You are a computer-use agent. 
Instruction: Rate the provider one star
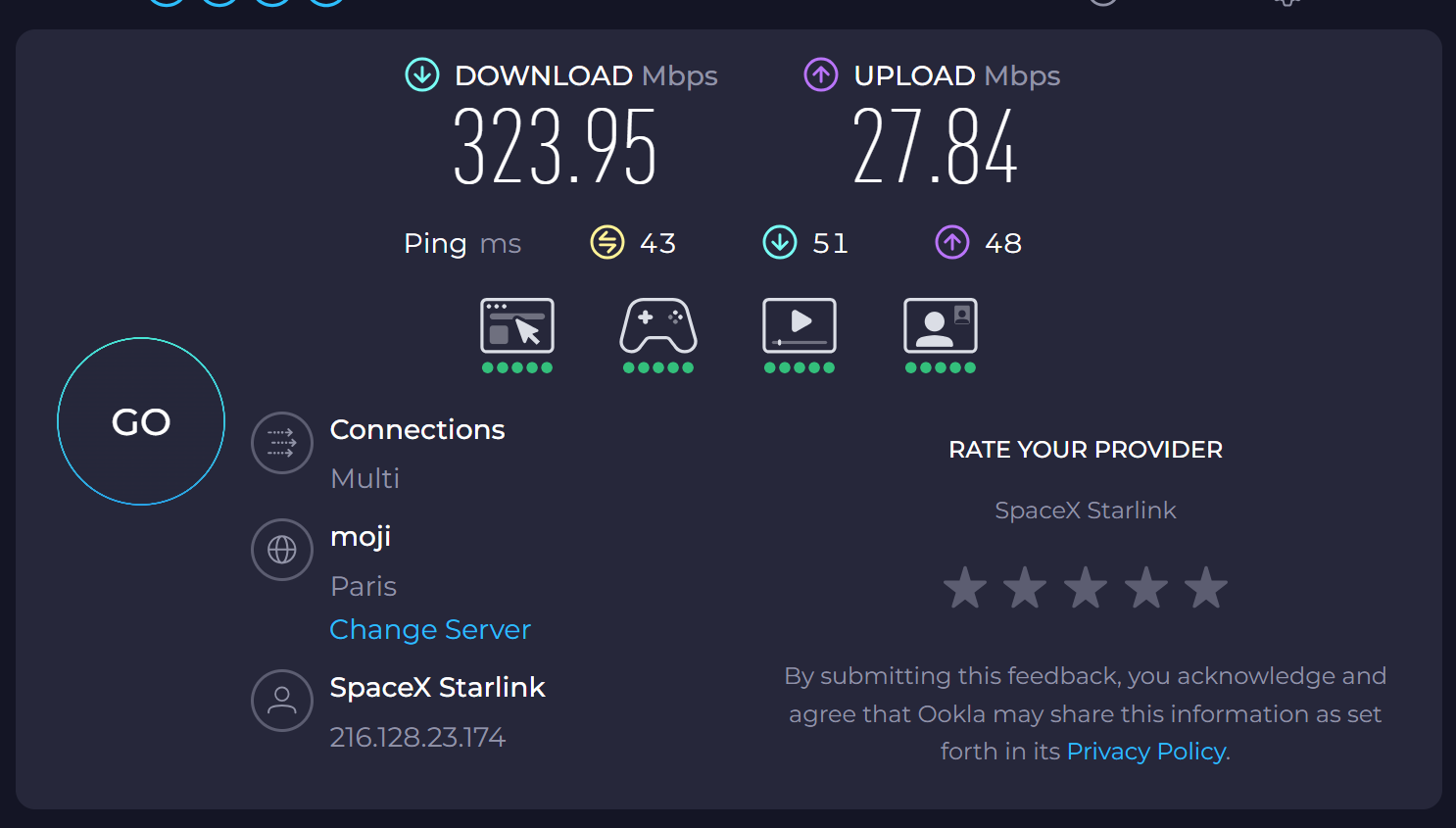[x=965, y=588]
